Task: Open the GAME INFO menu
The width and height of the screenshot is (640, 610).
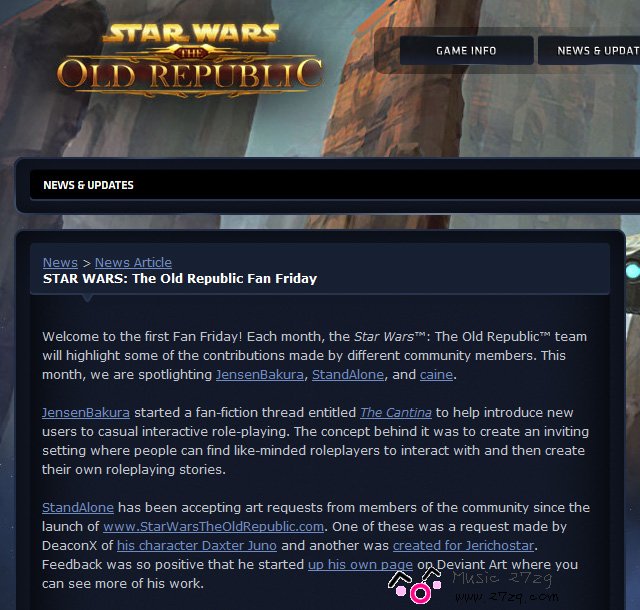Action: [x=467, y=51]
